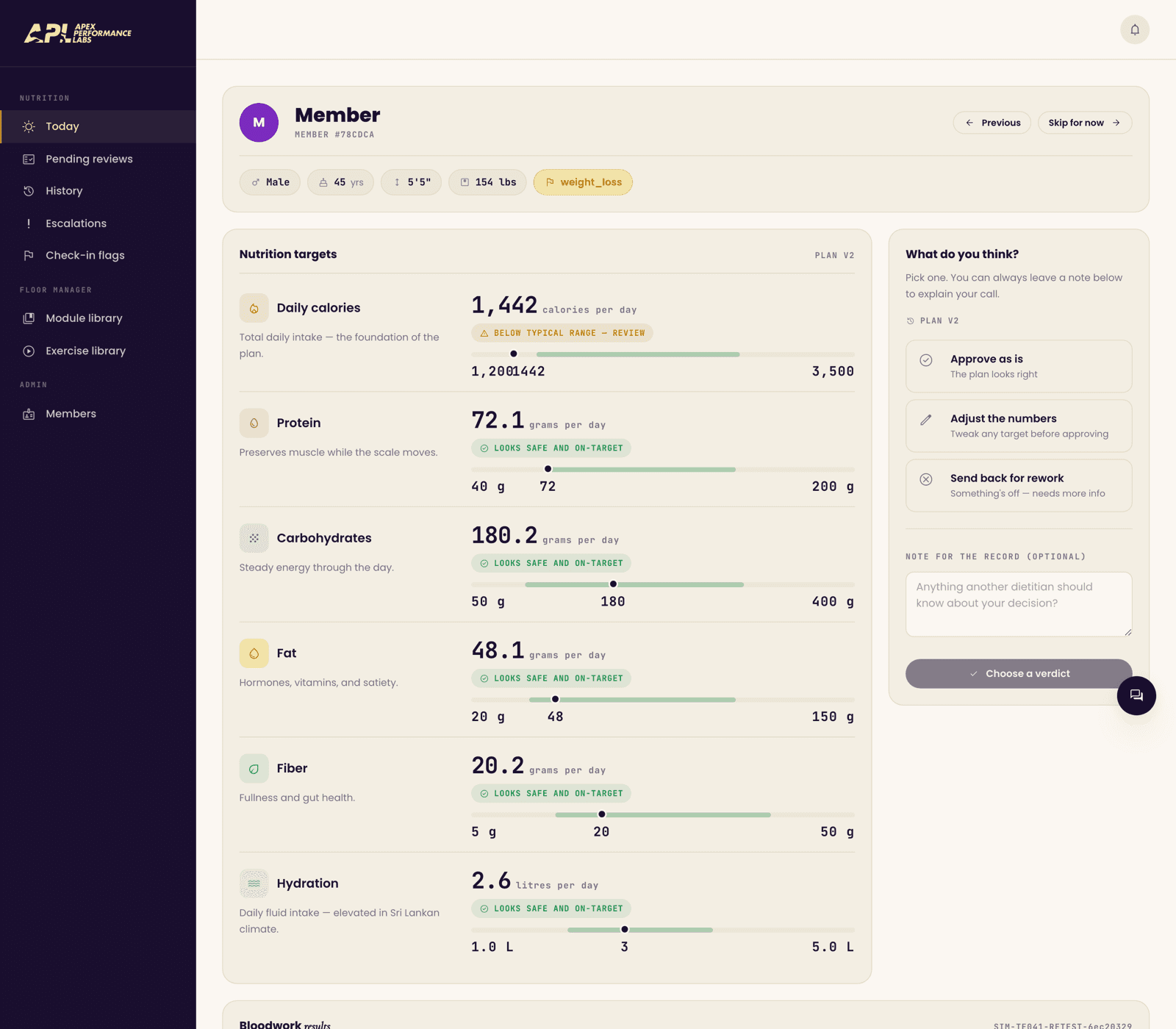The width and height of the screenshot is (1176, 1029).
Task: Click the Below typical range review badge
Action: coord(562,333)
